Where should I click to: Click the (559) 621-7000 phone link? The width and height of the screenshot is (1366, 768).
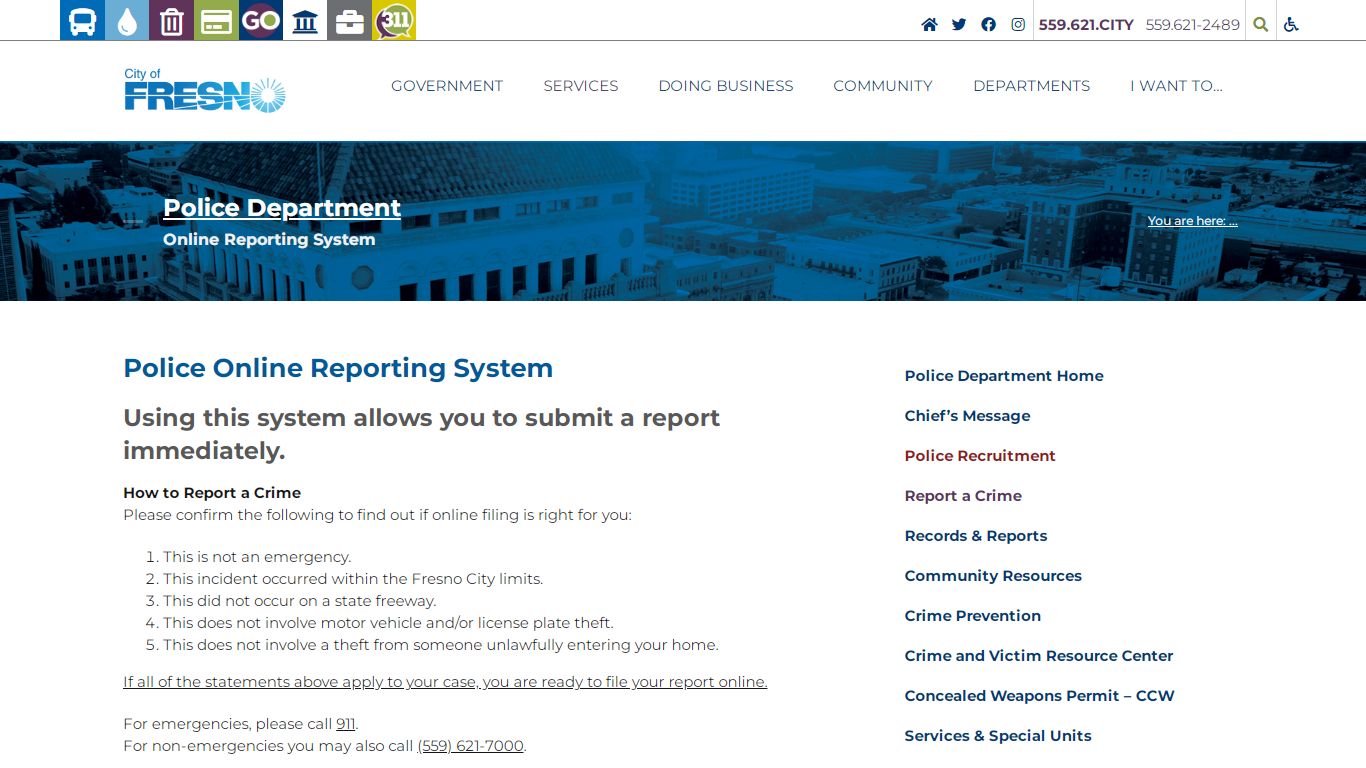(470, 746)
